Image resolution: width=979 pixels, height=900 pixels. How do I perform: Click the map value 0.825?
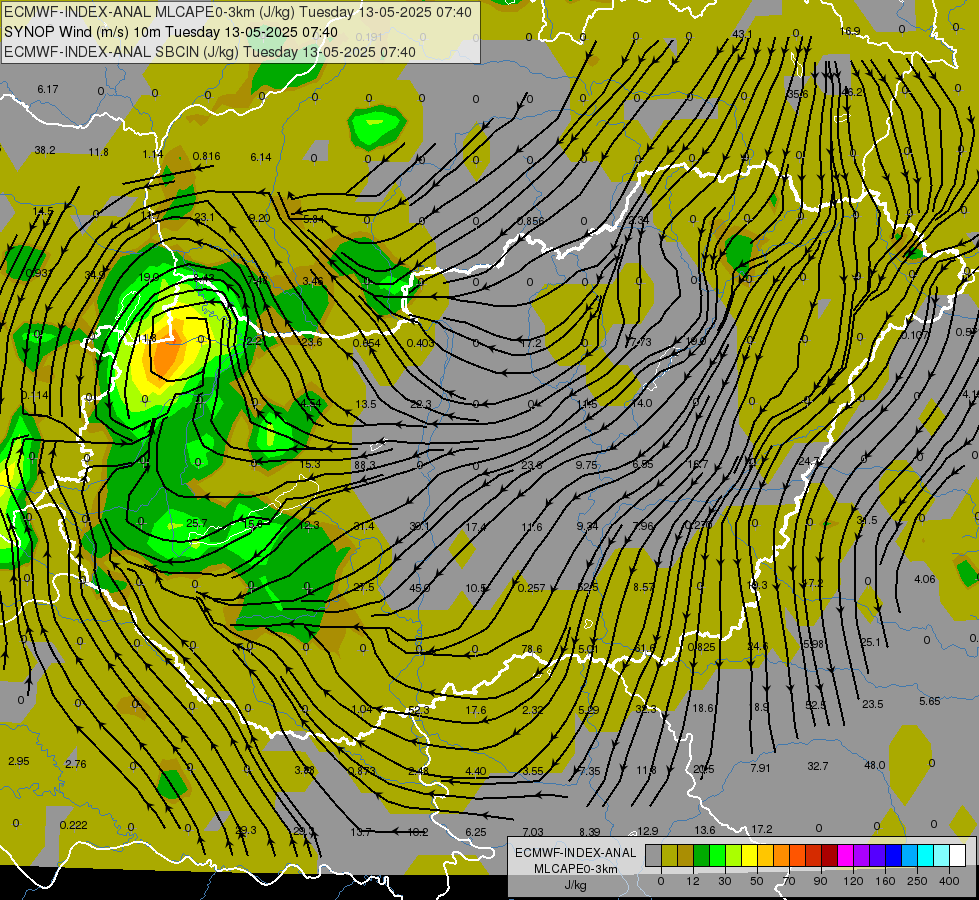[x=701, y=647]
